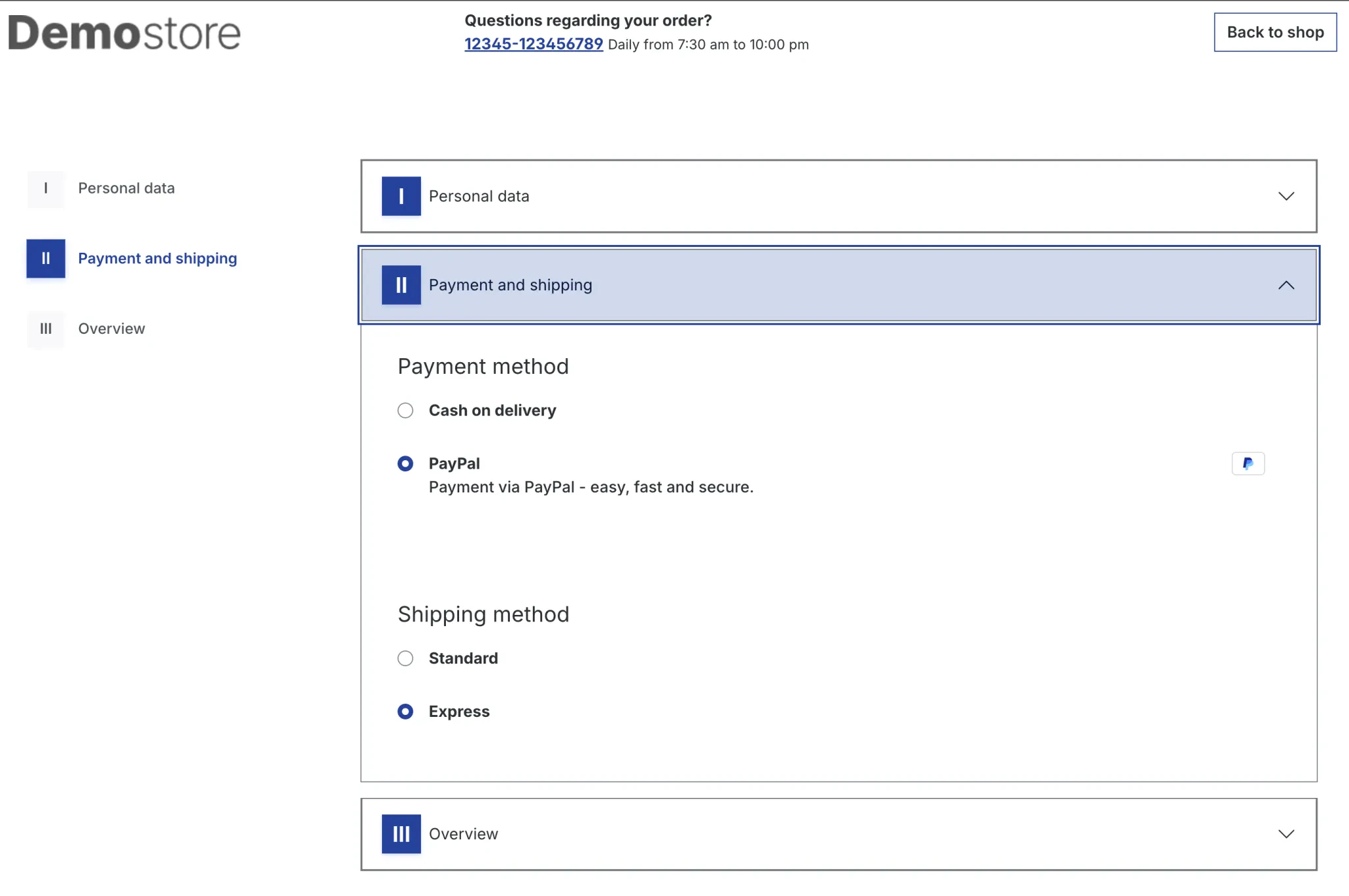Open Overview step in sidebar
Screen dimensions: 1349x896
coord(111,329)
